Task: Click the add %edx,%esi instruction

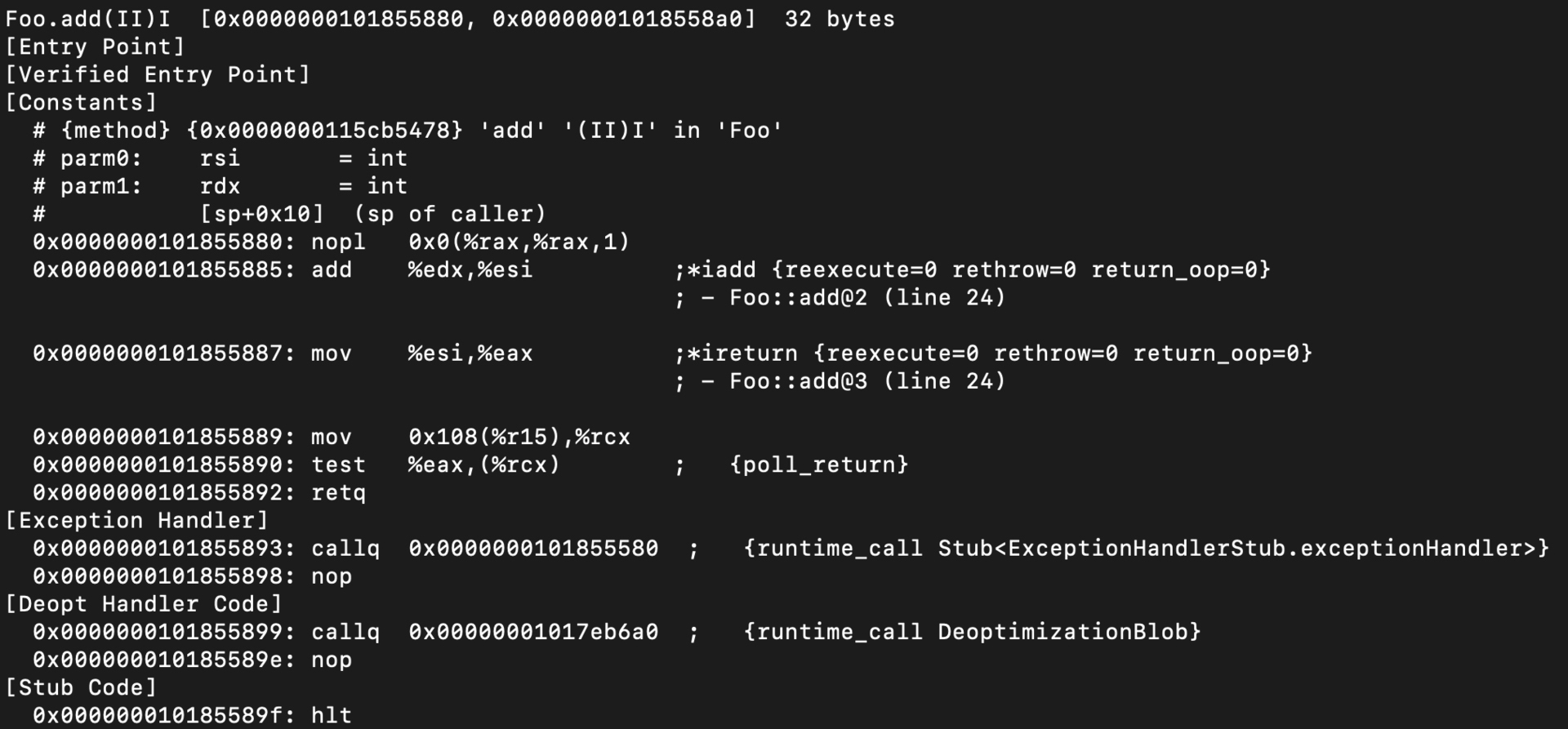Action: [x=421, y=269]
